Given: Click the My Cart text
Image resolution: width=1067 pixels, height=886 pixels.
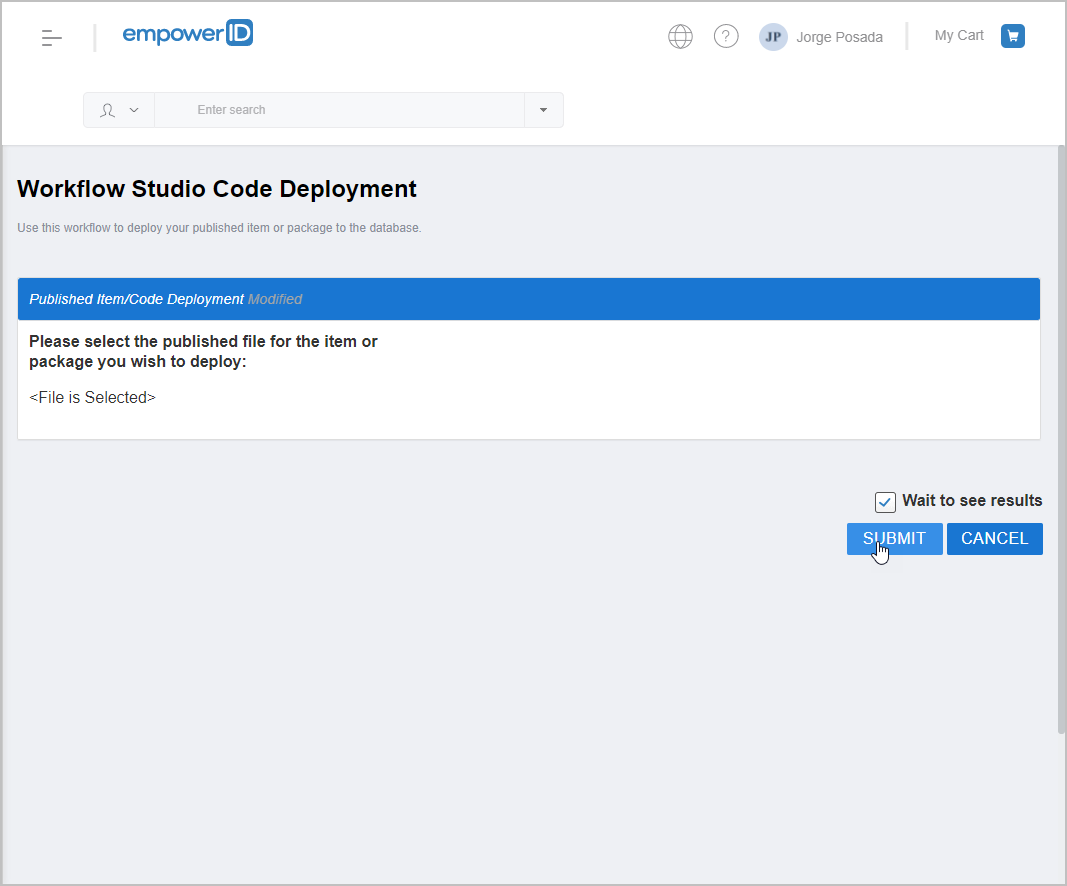Looking at the screenshot, I should click(958, 36).
